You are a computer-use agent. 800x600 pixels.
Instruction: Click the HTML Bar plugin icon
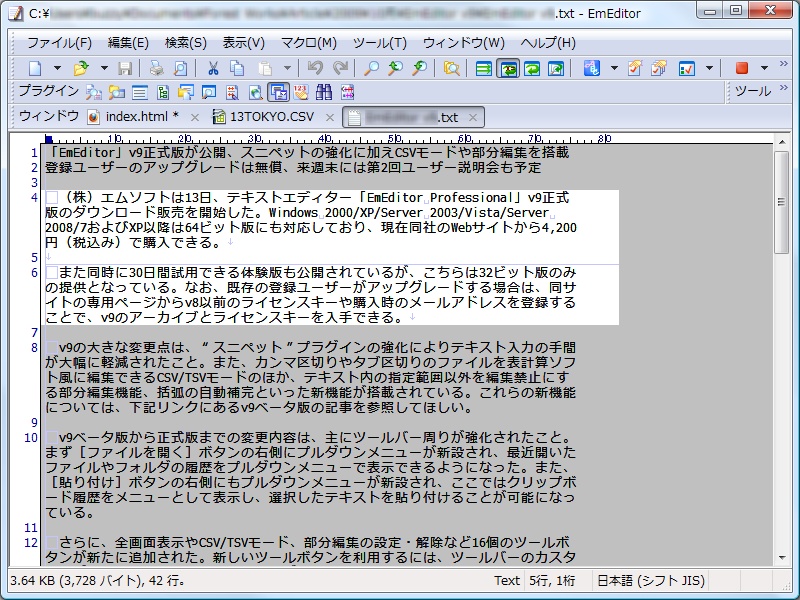232,92
